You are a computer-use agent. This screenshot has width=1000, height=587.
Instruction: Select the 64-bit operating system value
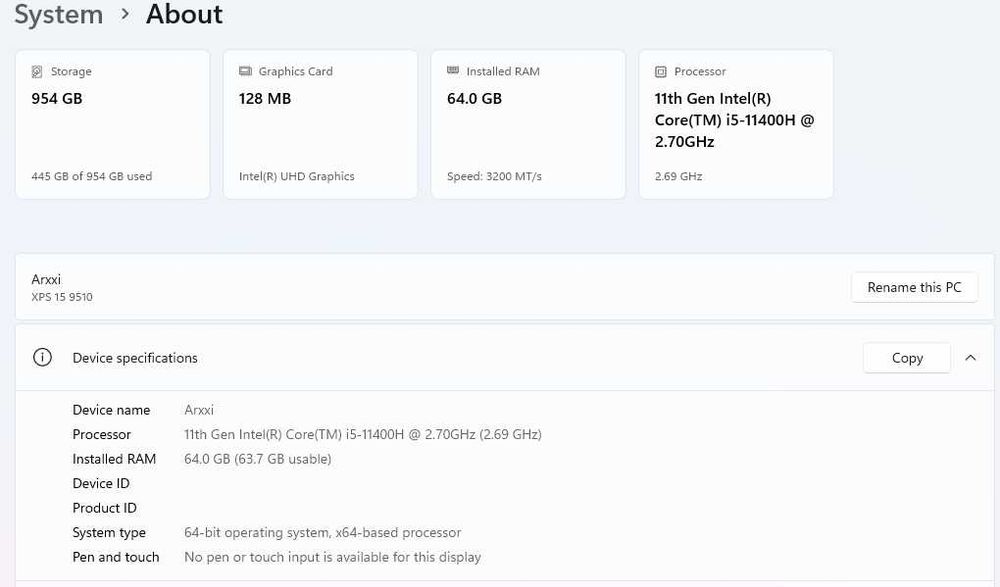pyautogui.click(x=322, y=533)
